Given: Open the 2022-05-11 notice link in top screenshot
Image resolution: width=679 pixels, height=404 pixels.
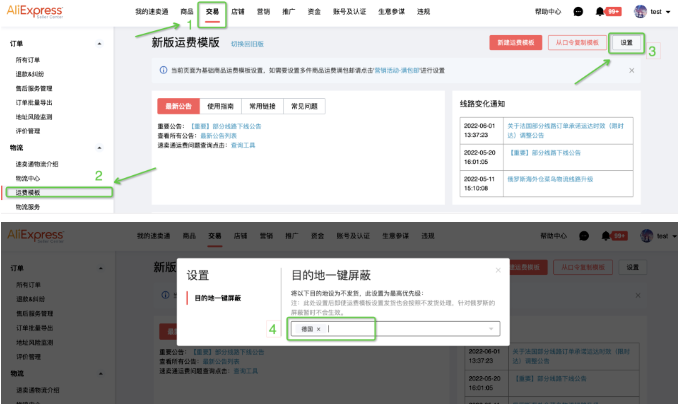Looking at the screenshot, I should pyautogui.click(x=550, y=179).
